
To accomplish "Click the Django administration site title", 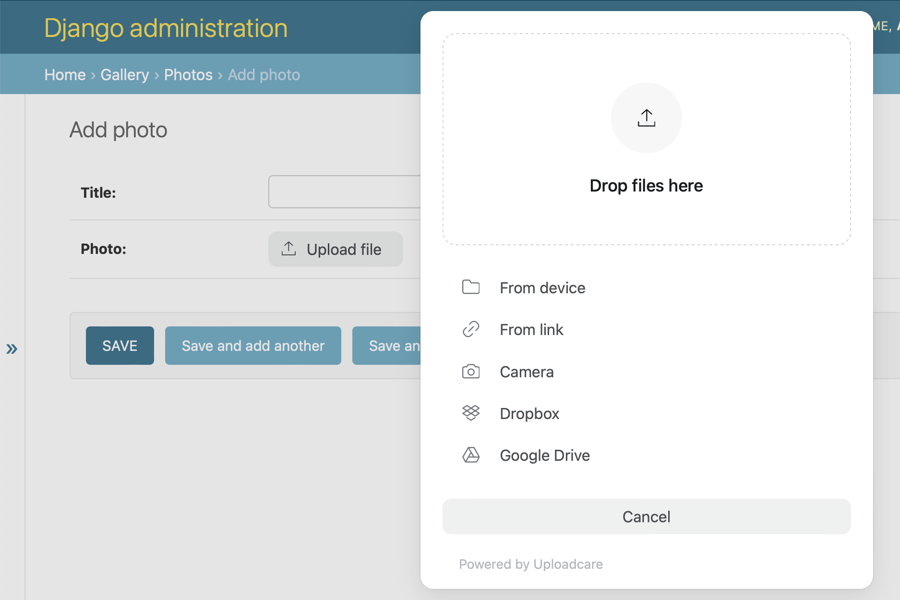I will [x=166, y=28].
